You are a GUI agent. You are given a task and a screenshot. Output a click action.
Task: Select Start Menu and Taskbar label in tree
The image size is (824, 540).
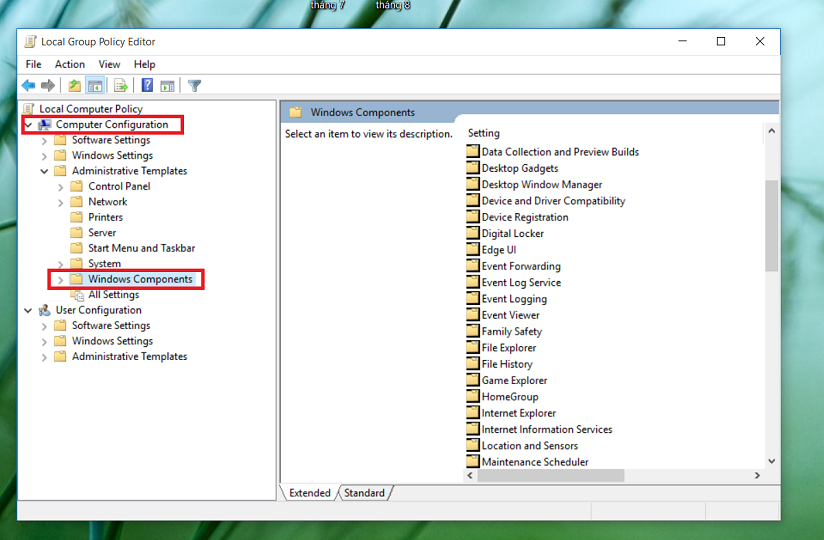click(x=141, y=248)
